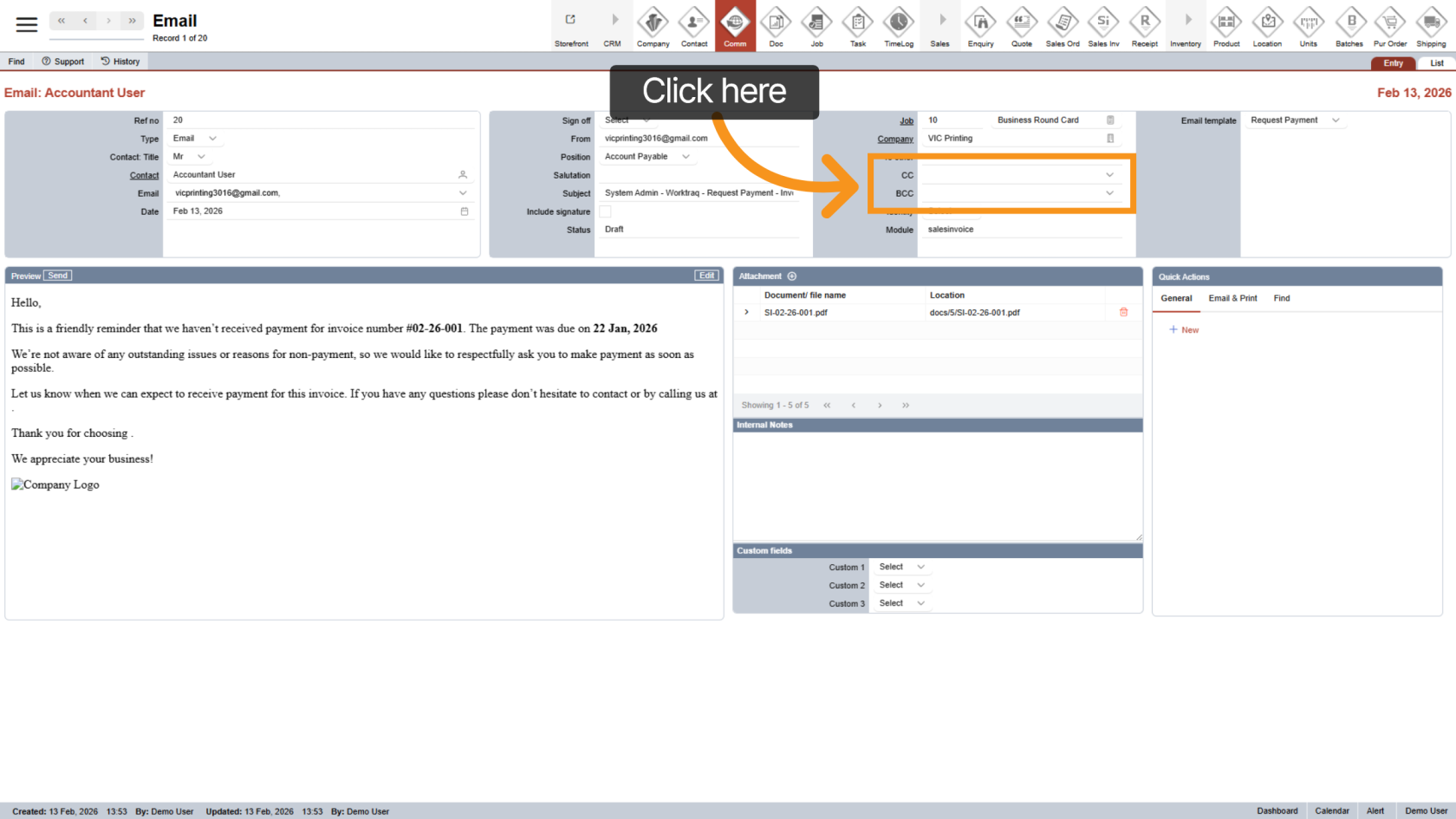
Task: Open the Shipping module icon
Action: pyautogui.click(x=1431, y=25)
